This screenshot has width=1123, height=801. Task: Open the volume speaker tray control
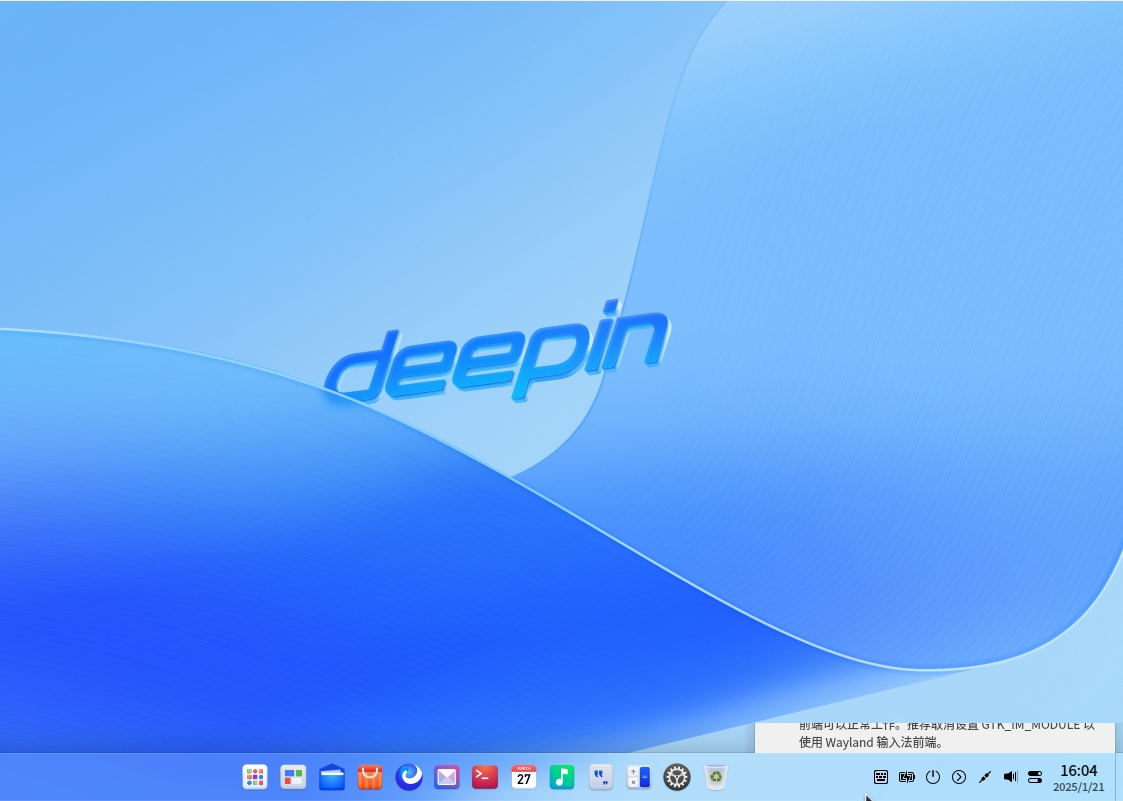tap(1011, 777)
